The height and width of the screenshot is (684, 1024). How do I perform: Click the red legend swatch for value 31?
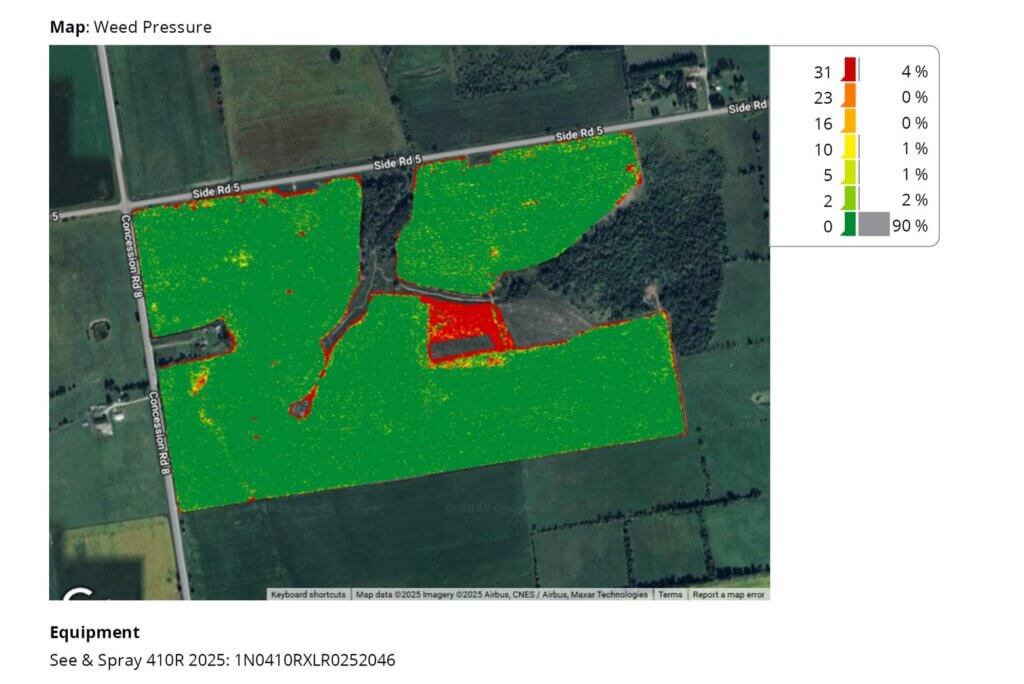click(849, 70)
